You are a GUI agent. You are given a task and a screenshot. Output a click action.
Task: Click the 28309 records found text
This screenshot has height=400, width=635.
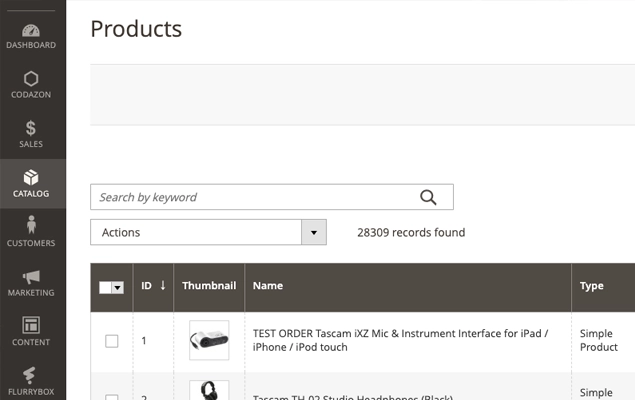pos(411,232)
